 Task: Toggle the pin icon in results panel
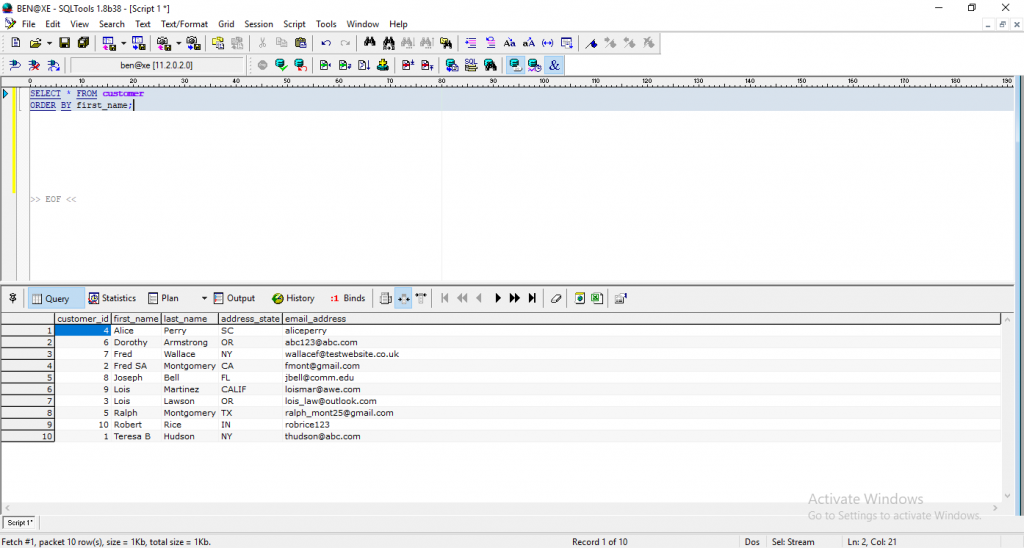click(13, 298)
